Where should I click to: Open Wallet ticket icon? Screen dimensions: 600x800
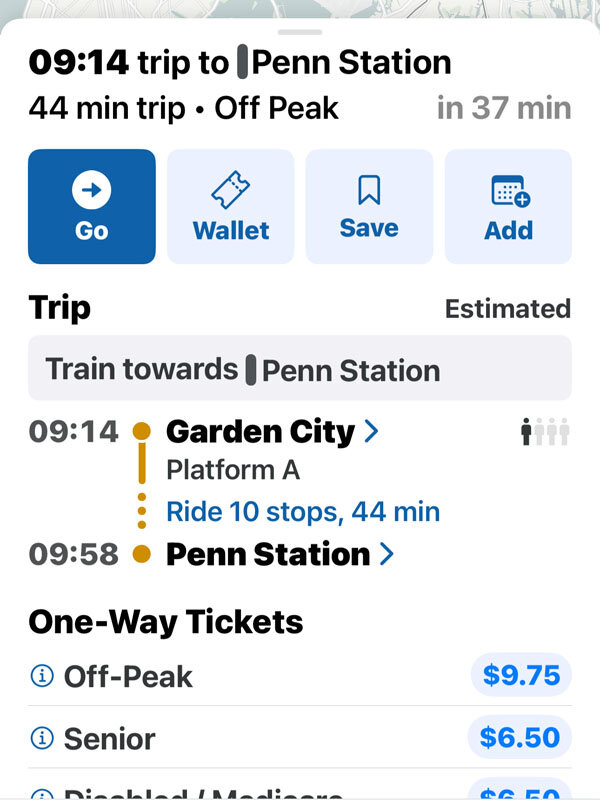pos(231,190)
